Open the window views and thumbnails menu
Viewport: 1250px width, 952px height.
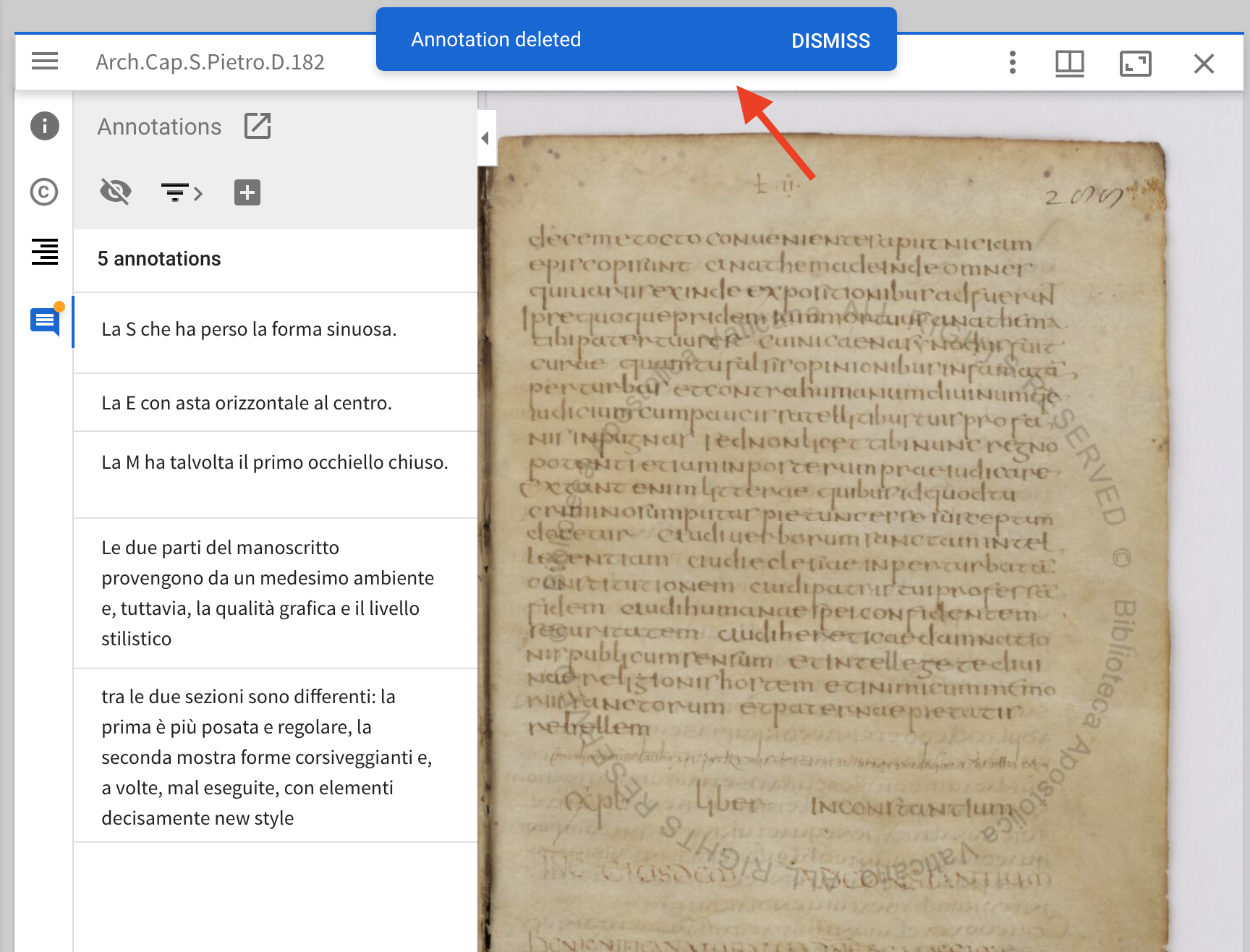(1069, 63)
